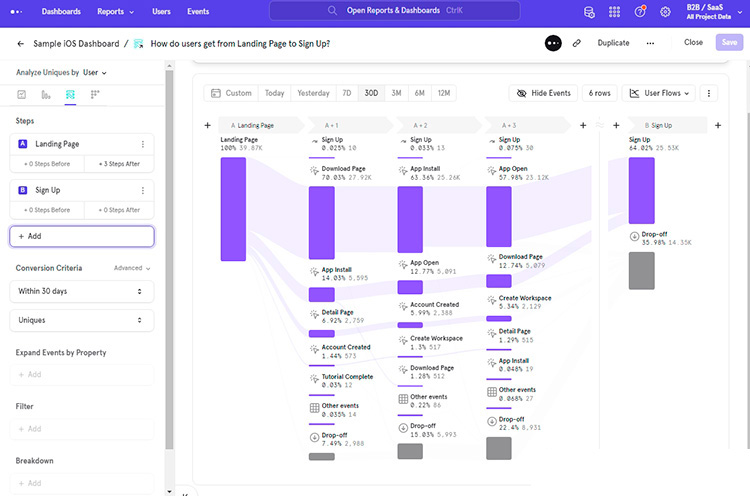Open Landing Page step options menu

click(x=143, y=144)
